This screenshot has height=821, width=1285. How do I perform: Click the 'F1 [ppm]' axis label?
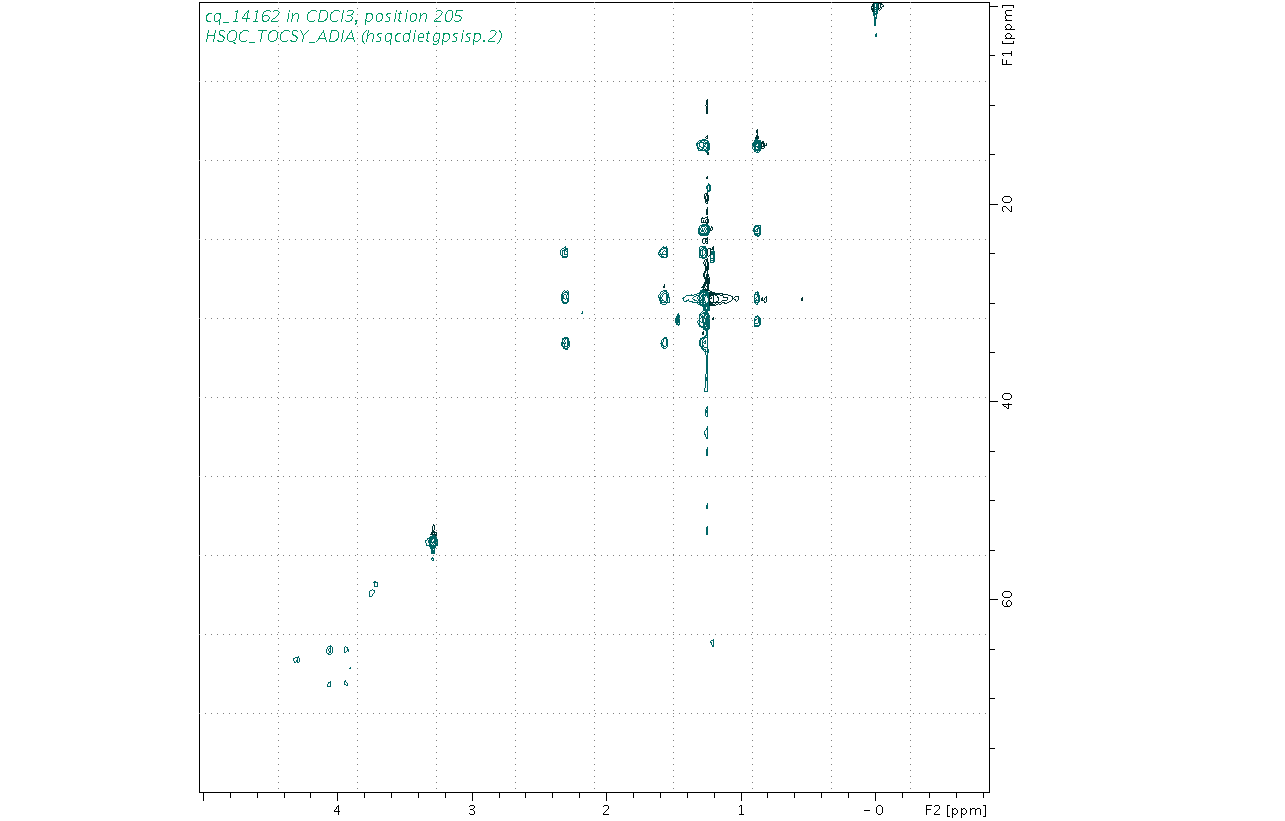[x=1008, y=36]
